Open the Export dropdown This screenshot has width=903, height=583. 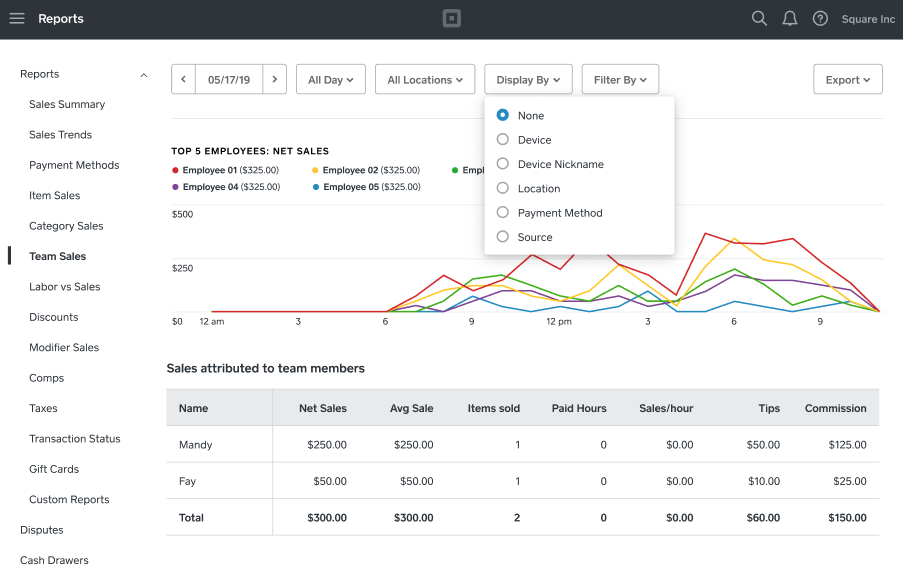[x=848, y=79]
